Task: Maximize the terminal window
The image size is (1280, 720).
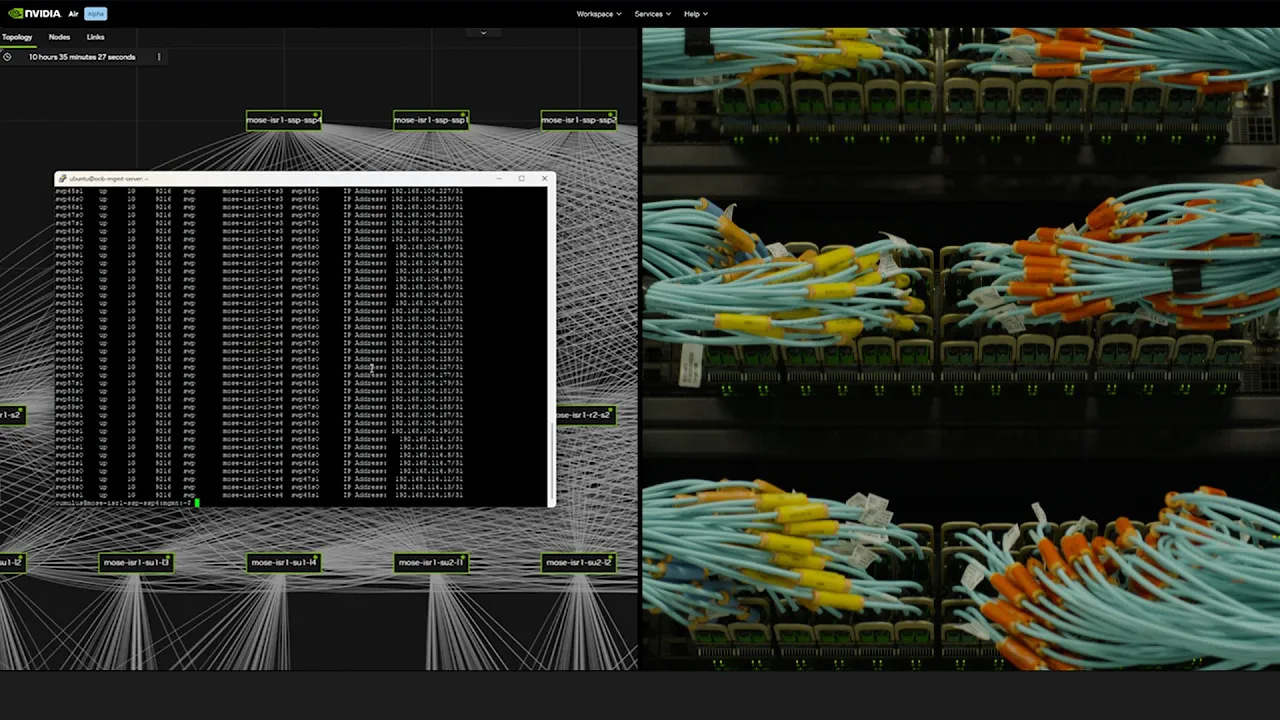Action: (x=521, y=179)
